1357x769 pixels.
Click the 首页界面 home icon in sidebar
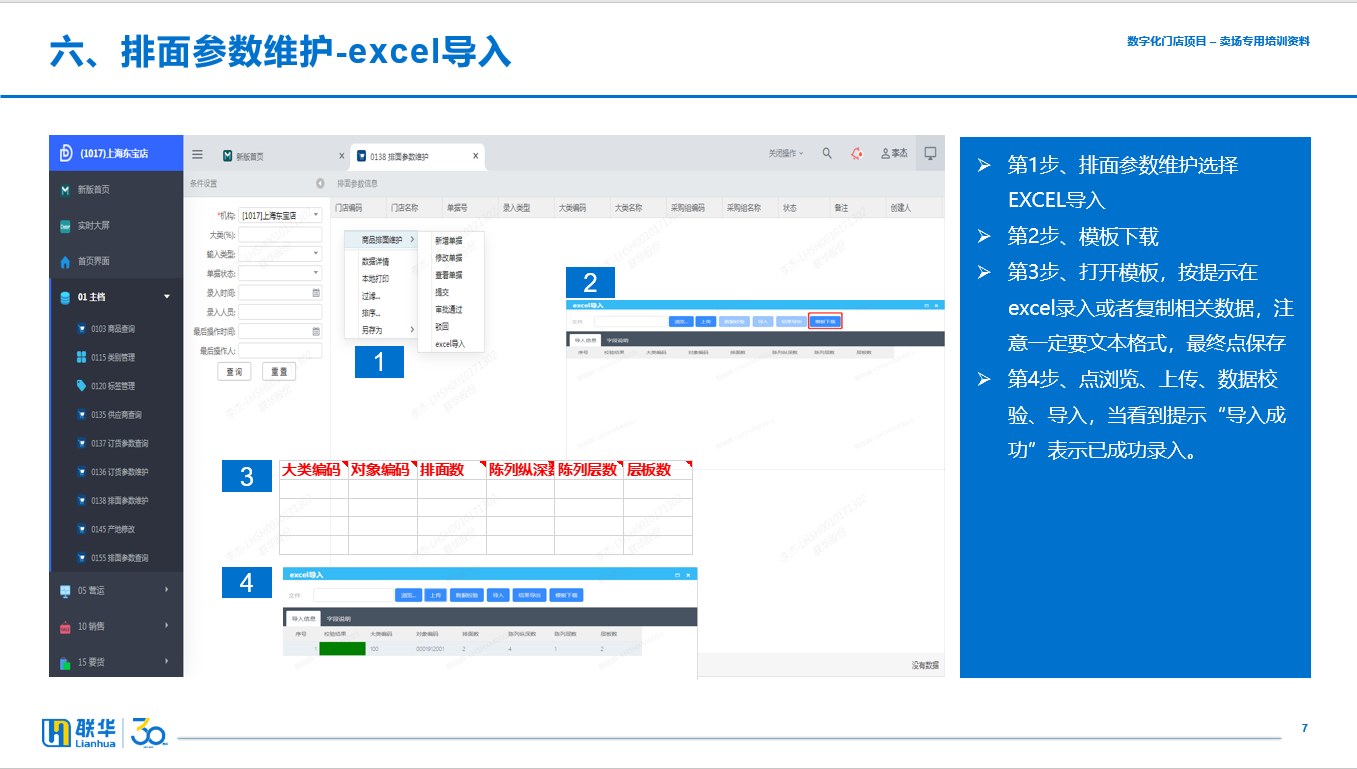tap(66, 262)
